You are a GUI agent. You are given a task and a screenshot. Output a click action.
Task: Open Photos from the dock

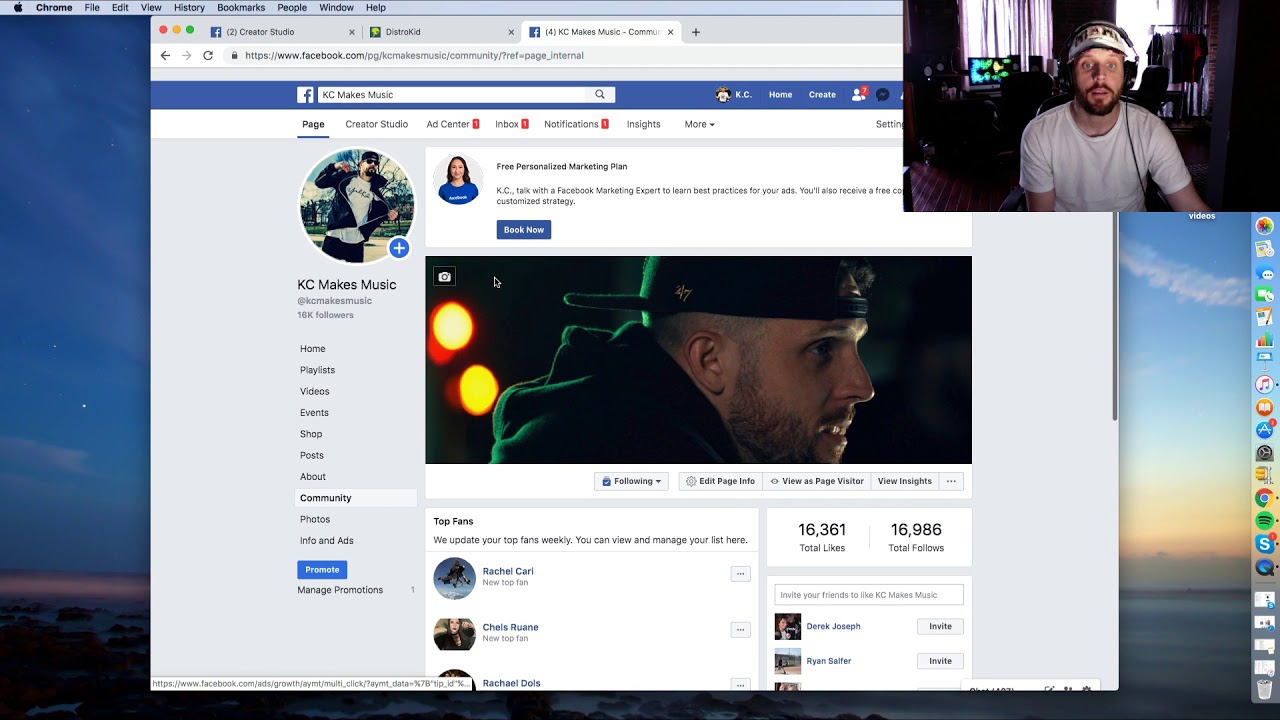(x=1265, y=226)
